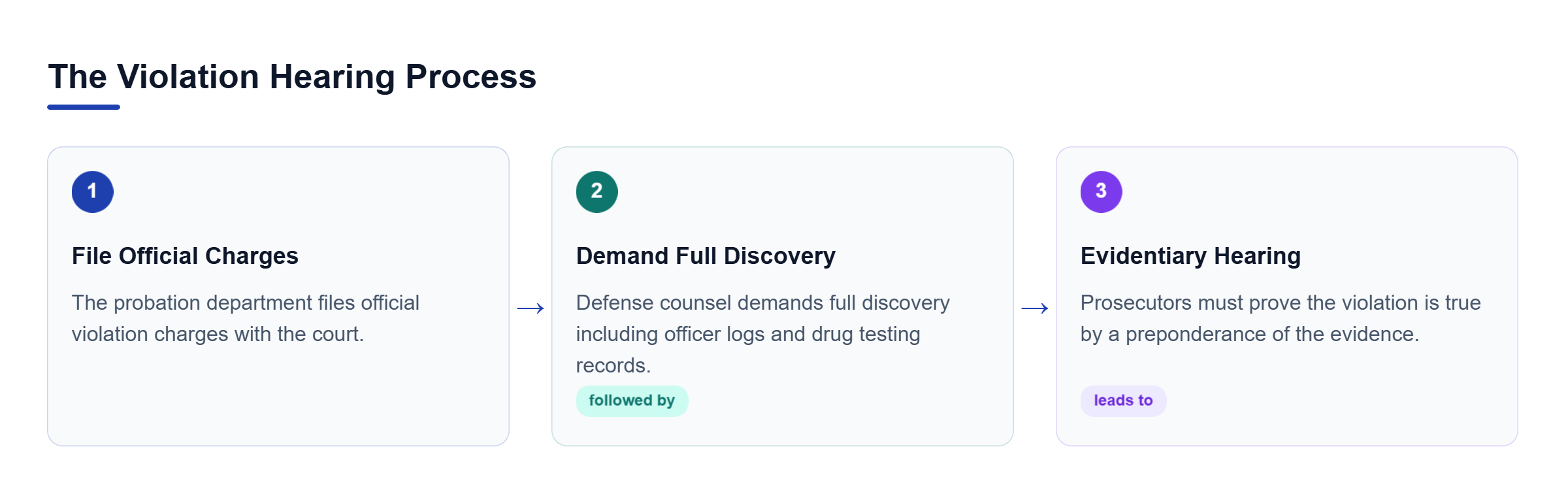Select the "followed by" tag
The image size is (1568, 494).
click(x=632, y=401)
